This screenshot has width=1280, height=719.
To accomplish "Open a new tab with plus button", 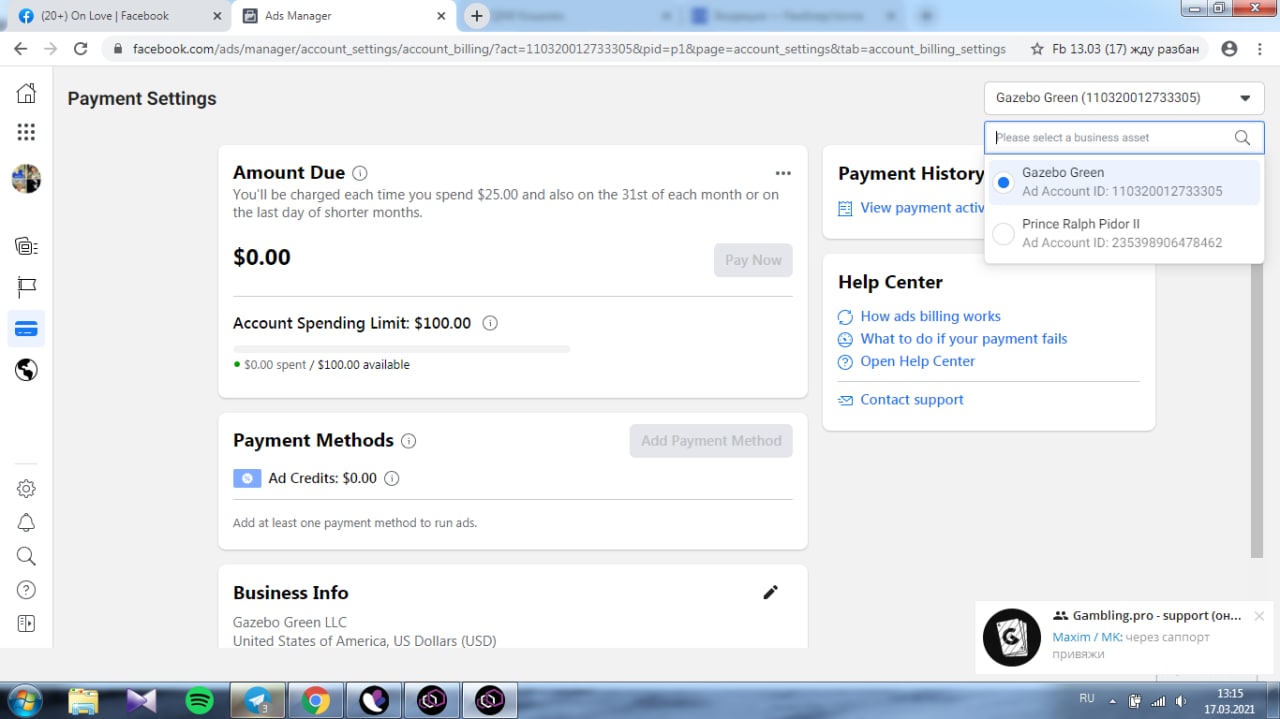I will 477,16.
